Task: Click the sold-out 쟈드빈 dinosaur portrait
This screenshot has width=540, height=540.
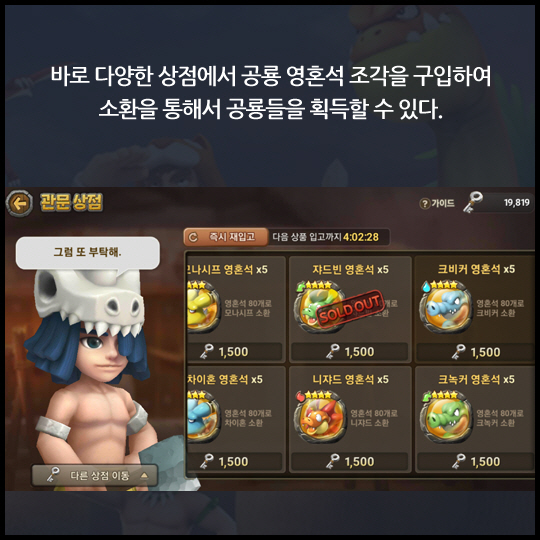Action: [x=320, y=309]
